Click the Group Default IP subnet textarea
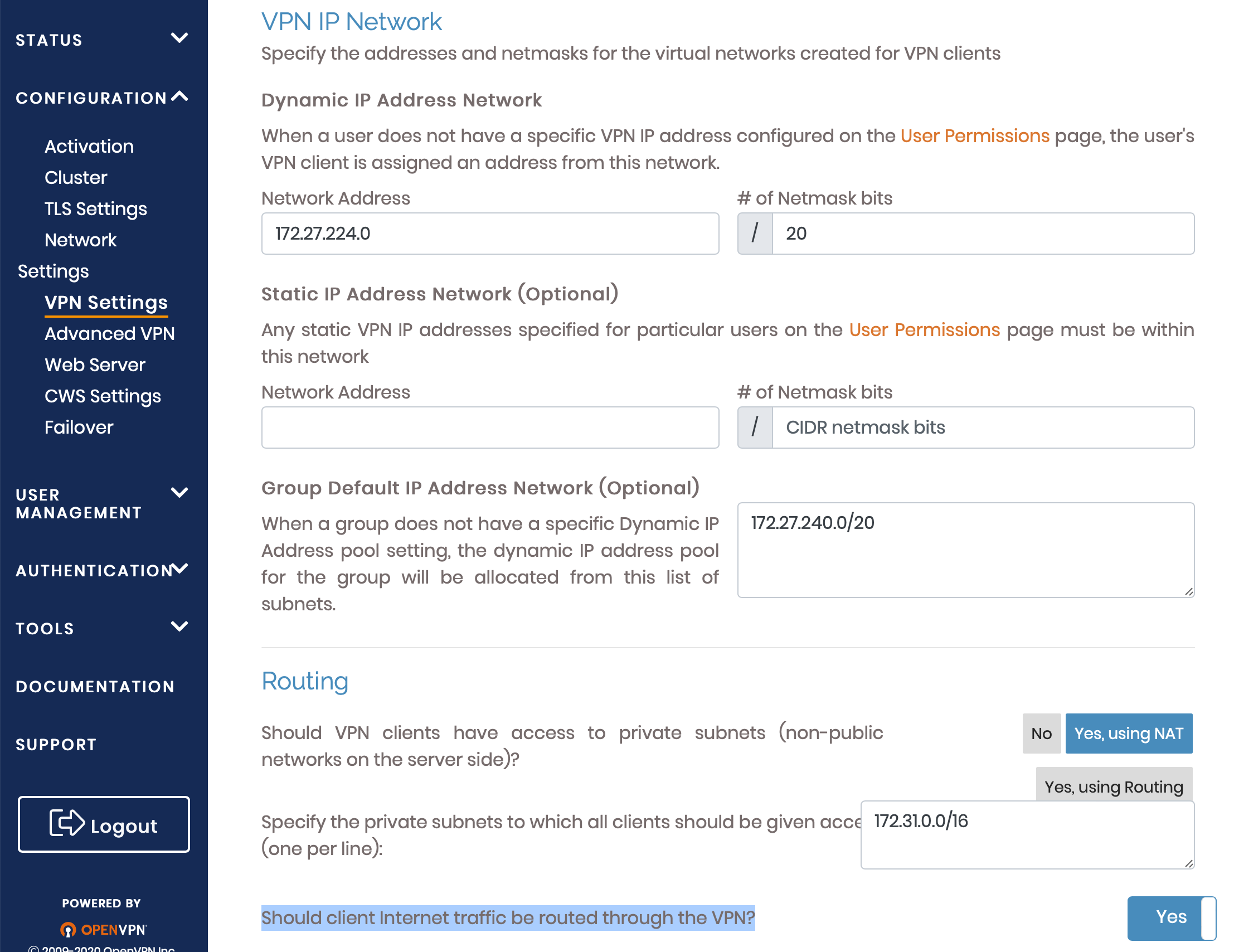Viewport: 1234px width, 952px height. (x=965, y=550)
